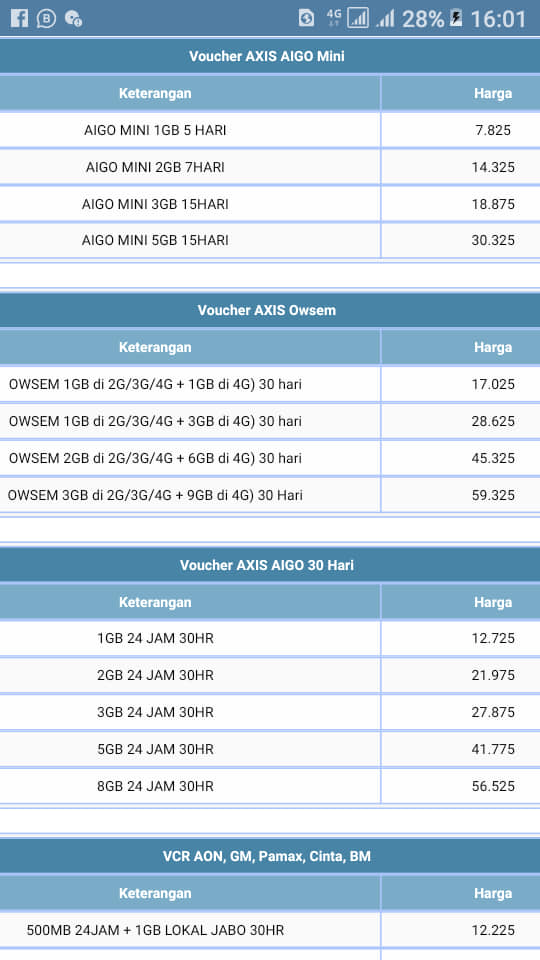Choose AIGO MINI 3GB 15HARI entry

pos(270,204)
